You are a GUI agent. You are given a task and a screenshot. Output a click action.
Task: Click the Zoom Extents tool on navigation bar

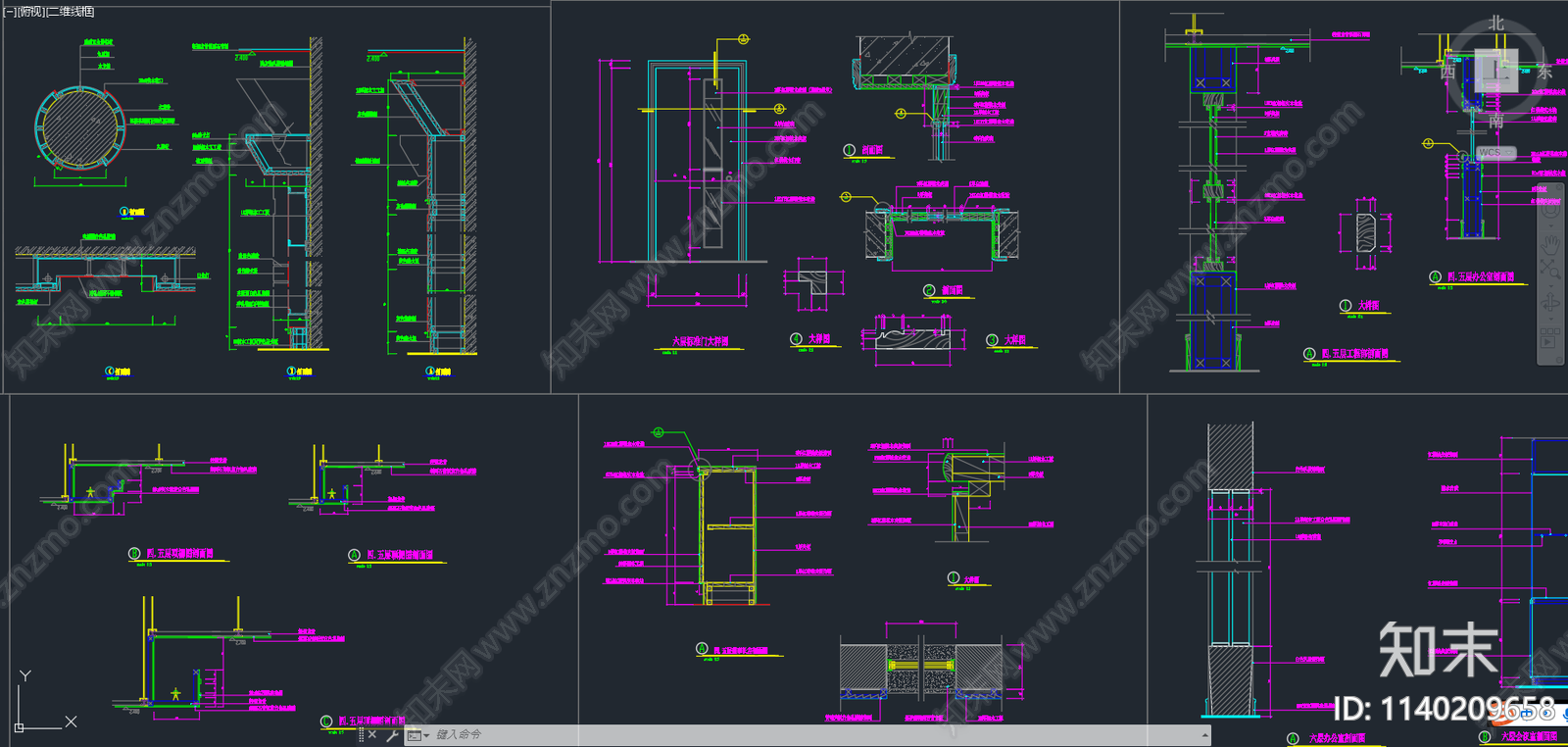pyautogui.click(x=1550, y=269)
